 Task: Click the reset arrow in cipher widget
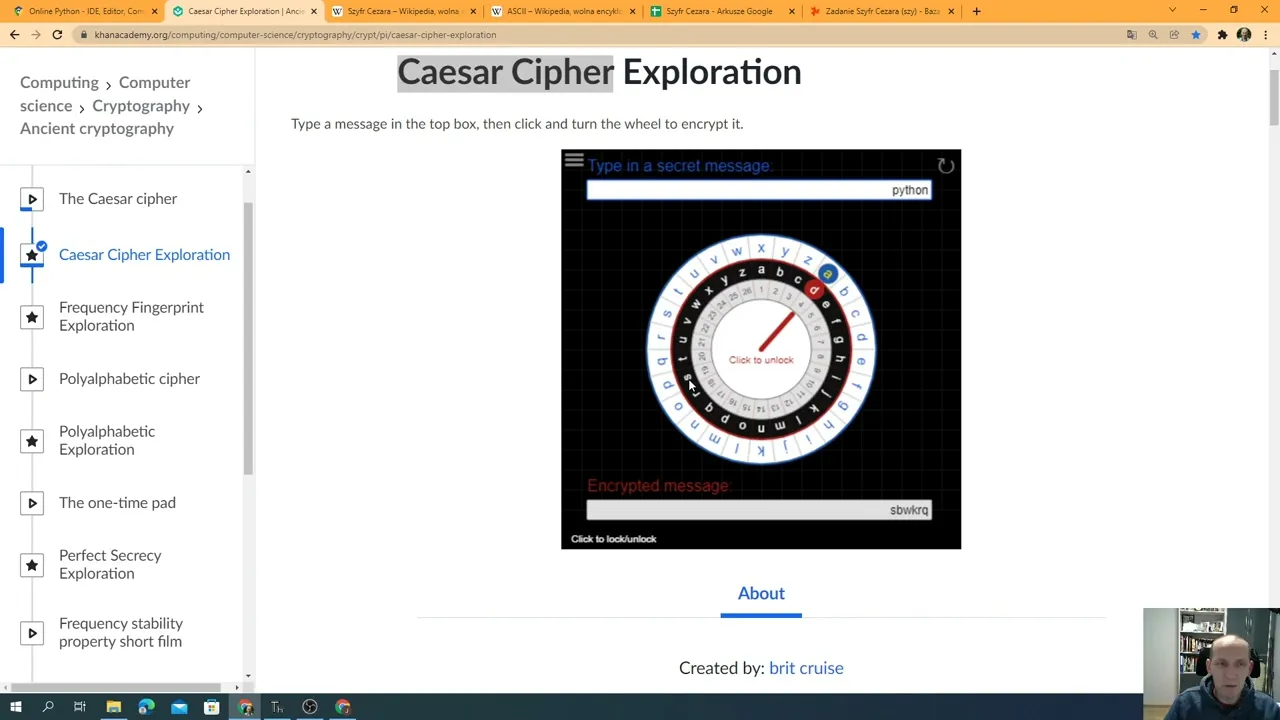click(945, 166)
